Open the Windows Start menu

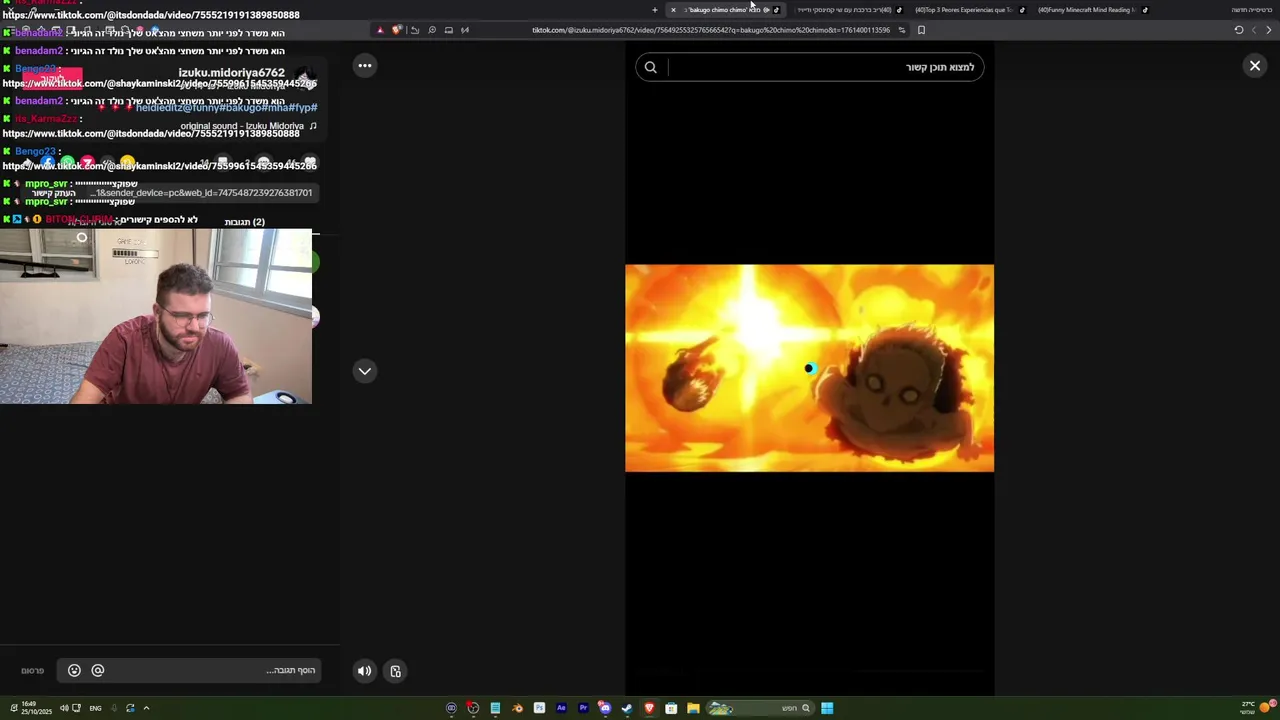(827, 708)
